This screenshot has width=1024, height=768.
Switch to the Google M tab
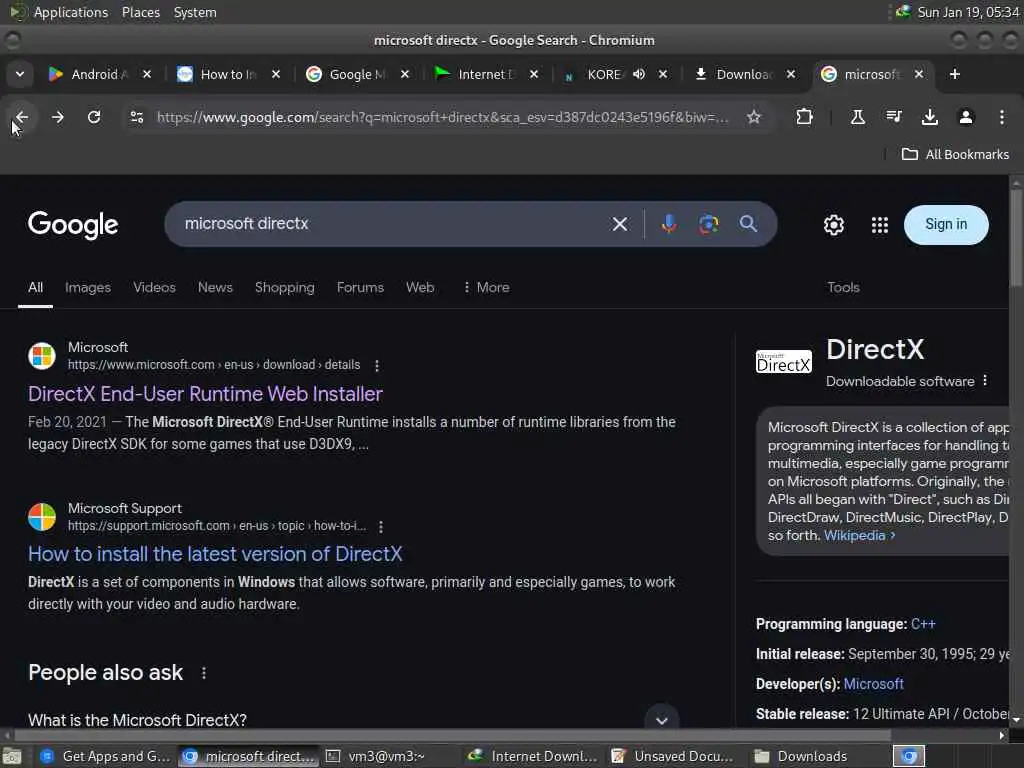pos(357,74)
